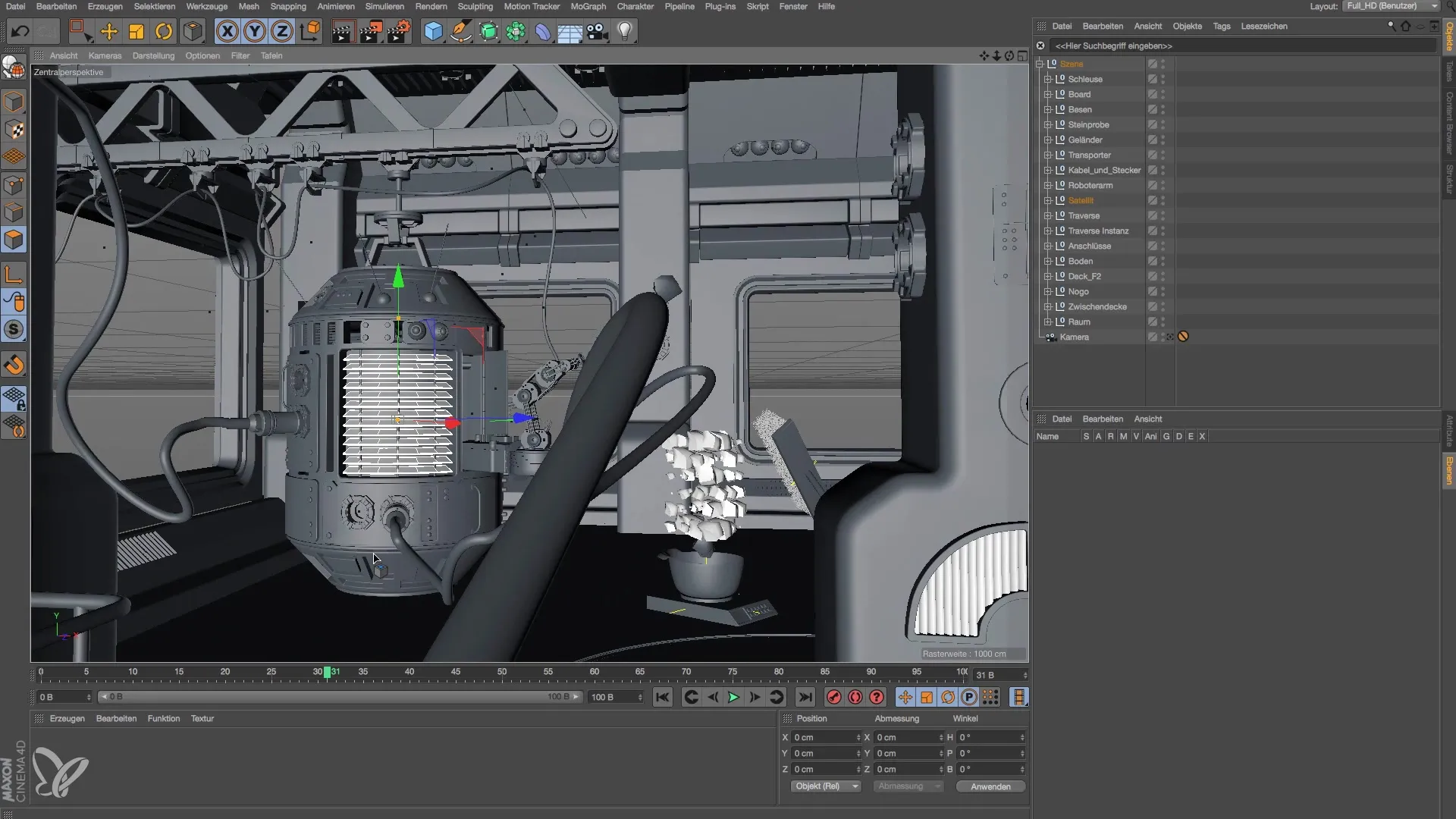Expand the Raum object

tap(1048, 322)
